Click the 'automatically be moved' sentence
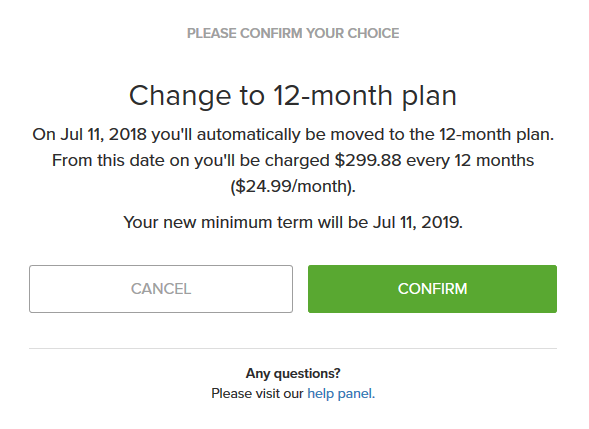The width and height of the screenshot is (589, 429). (x=293, y=134)
